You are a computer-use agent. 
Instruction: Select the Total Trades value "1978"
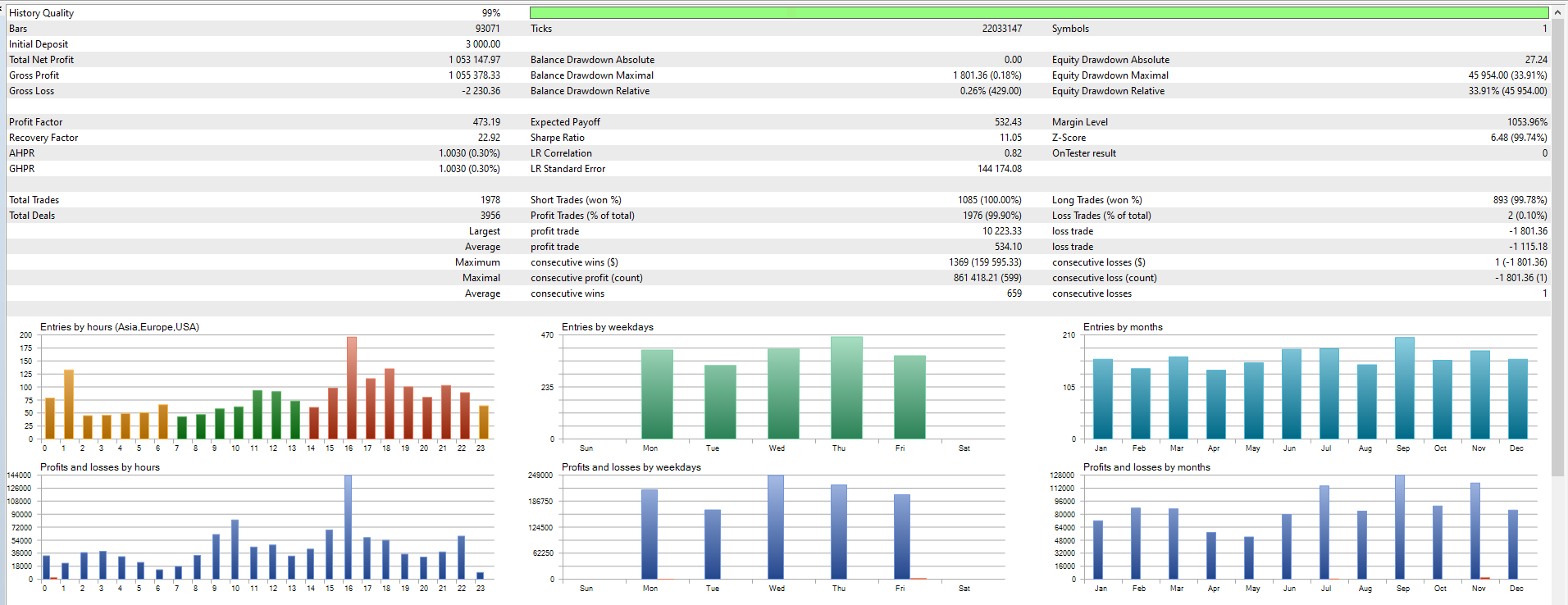tap(490, 200)
